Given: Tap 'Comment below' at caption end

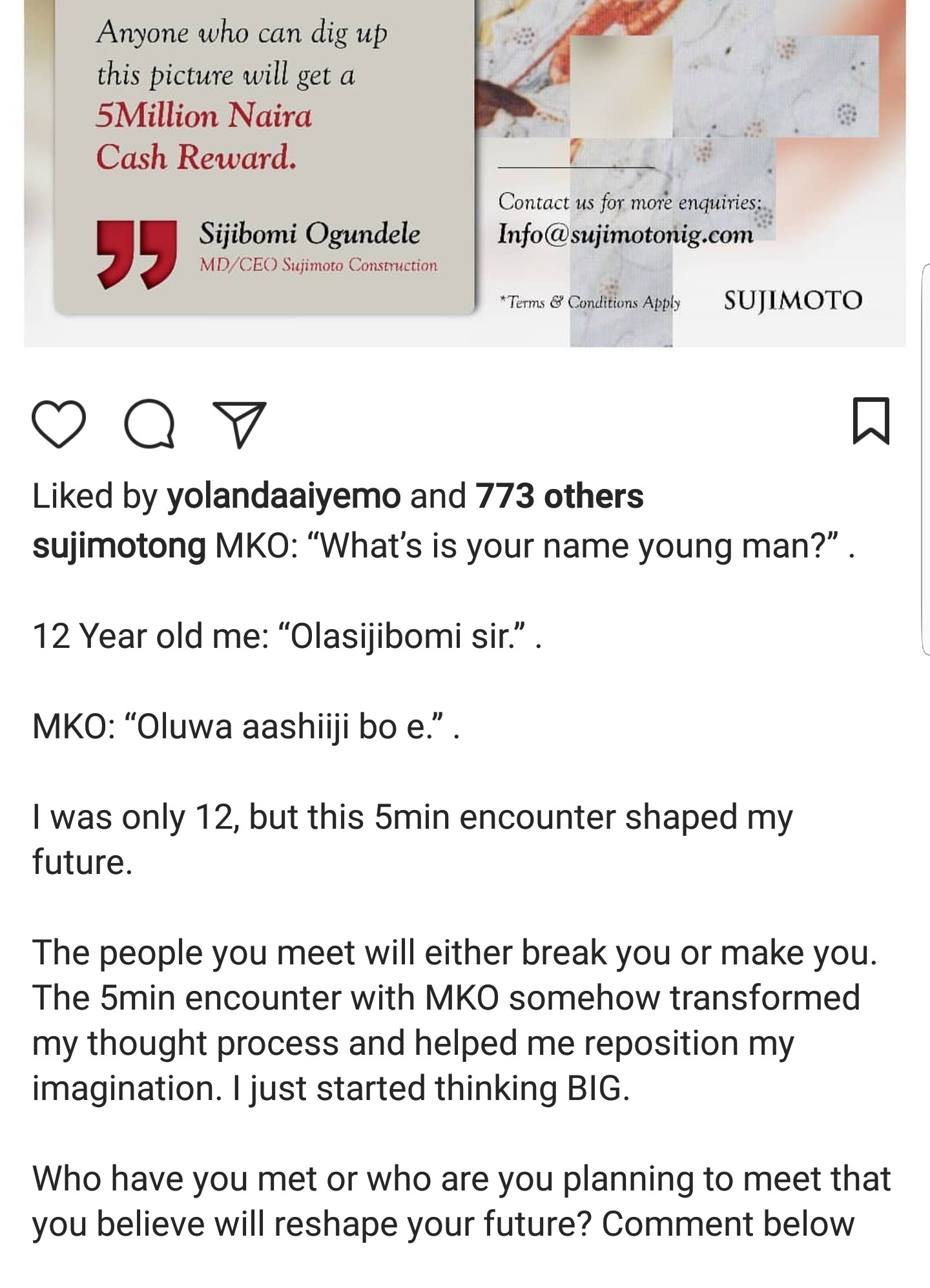Looking at the screenshot, I should [727, 1223].
